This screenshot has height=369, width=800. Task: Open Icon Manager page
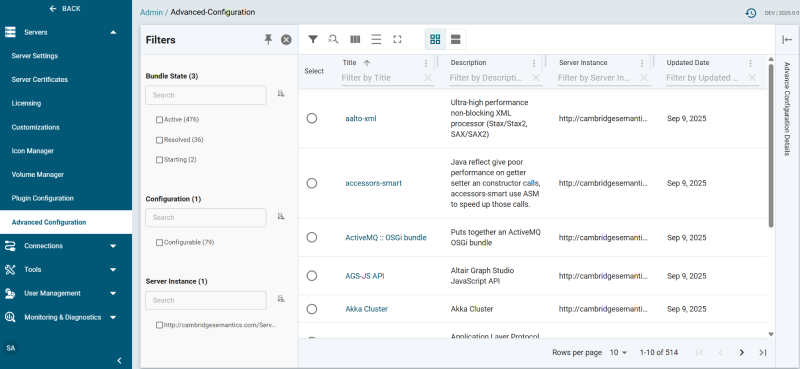33,151
